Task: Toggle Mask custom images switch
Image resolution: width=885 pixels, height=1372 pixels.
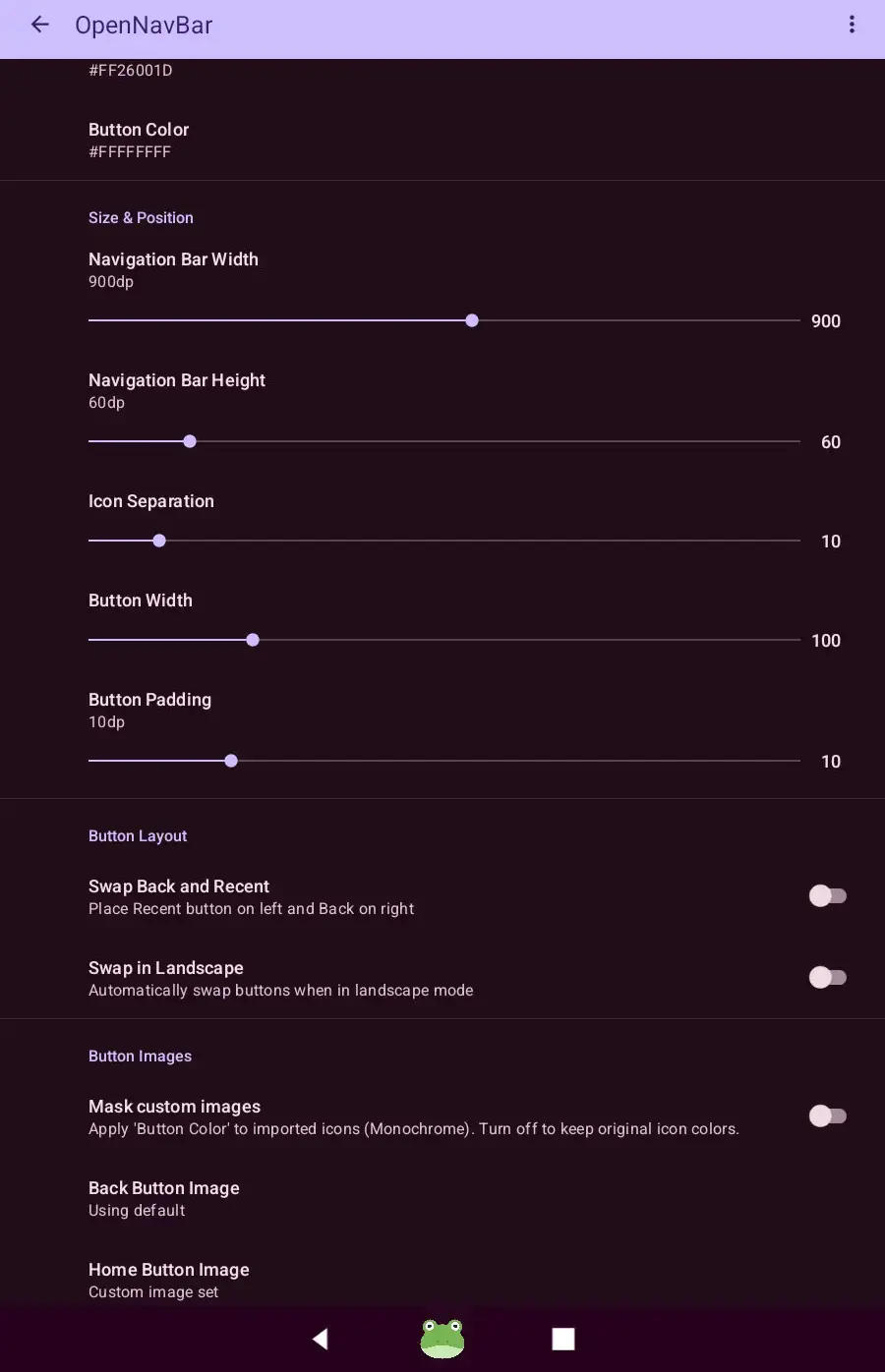Action: [827, 1116]
